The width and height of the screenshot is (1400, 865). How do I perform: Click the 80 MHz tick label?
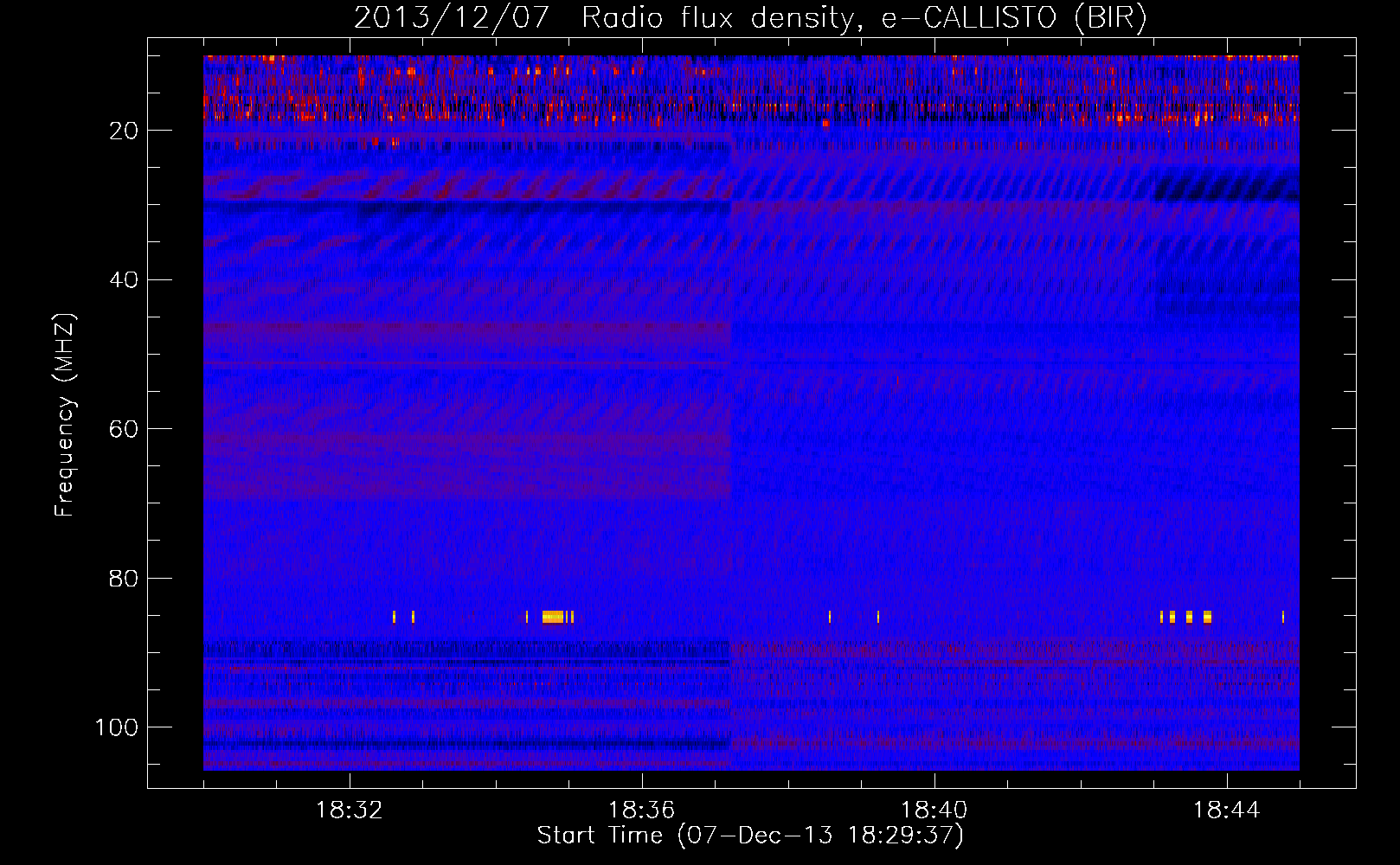coord(125,579)
